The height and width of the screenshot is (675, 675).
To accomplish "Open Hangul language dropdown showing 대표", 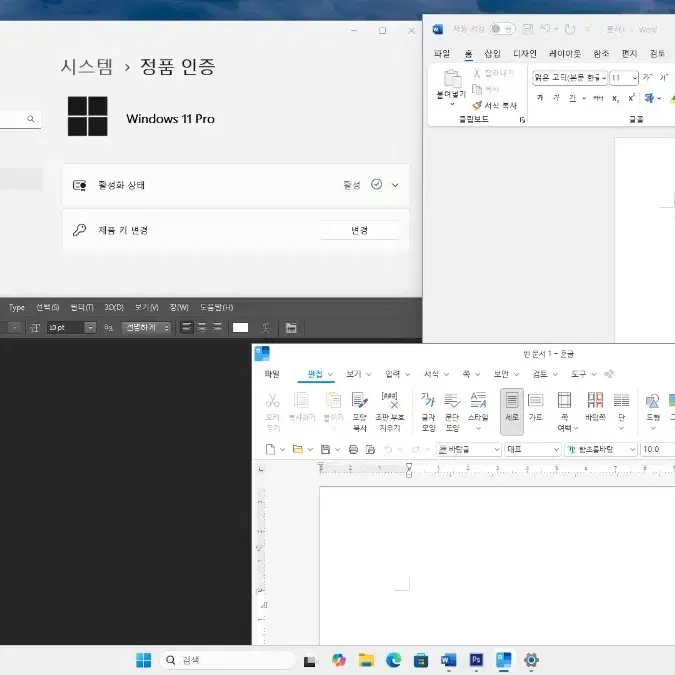I will pos(533,449).
